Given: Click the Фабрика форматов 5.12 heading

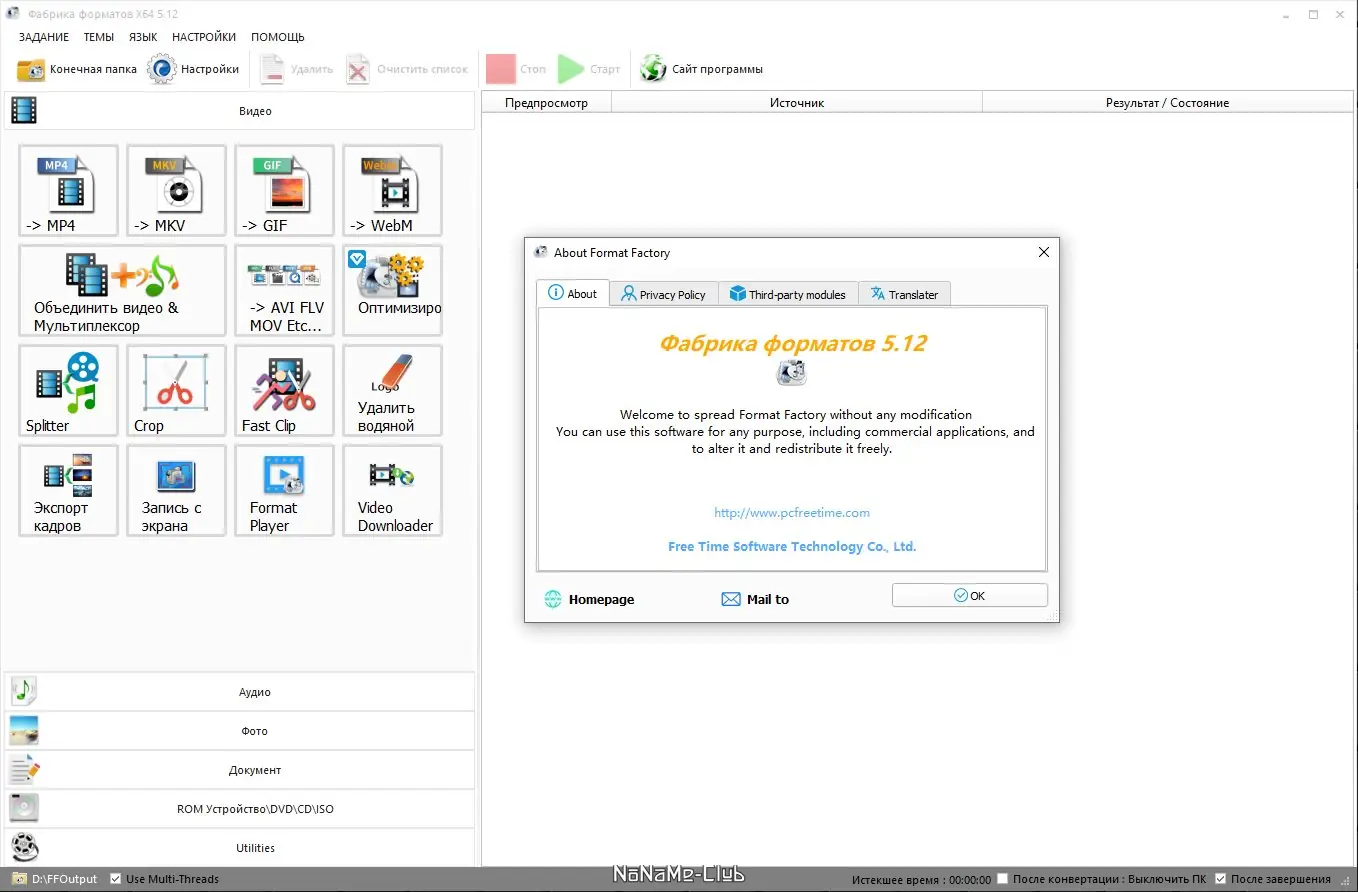Looking at the screenshot, I should (792, 343).
